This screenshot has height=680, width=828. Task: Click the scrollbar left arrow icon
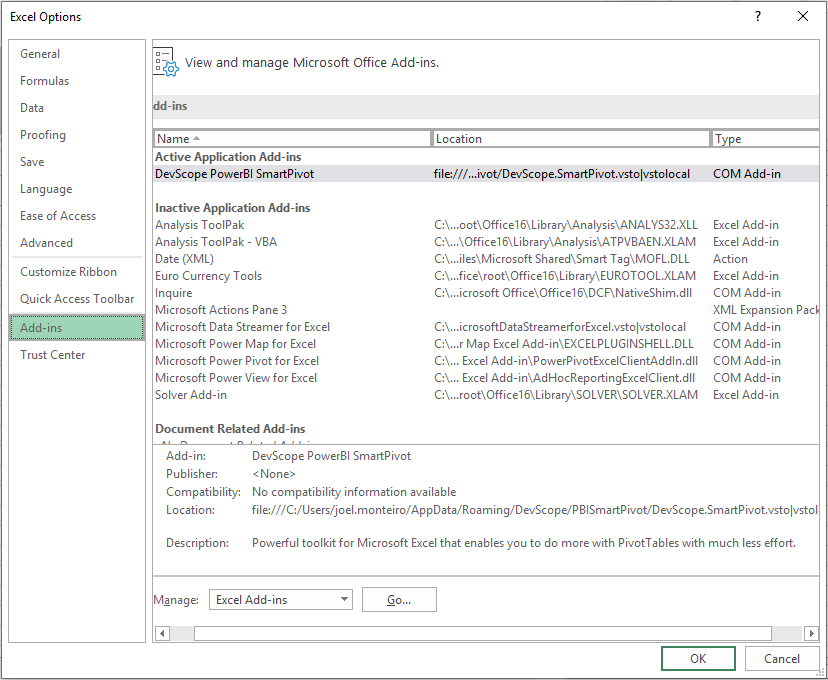pos(161,633)
